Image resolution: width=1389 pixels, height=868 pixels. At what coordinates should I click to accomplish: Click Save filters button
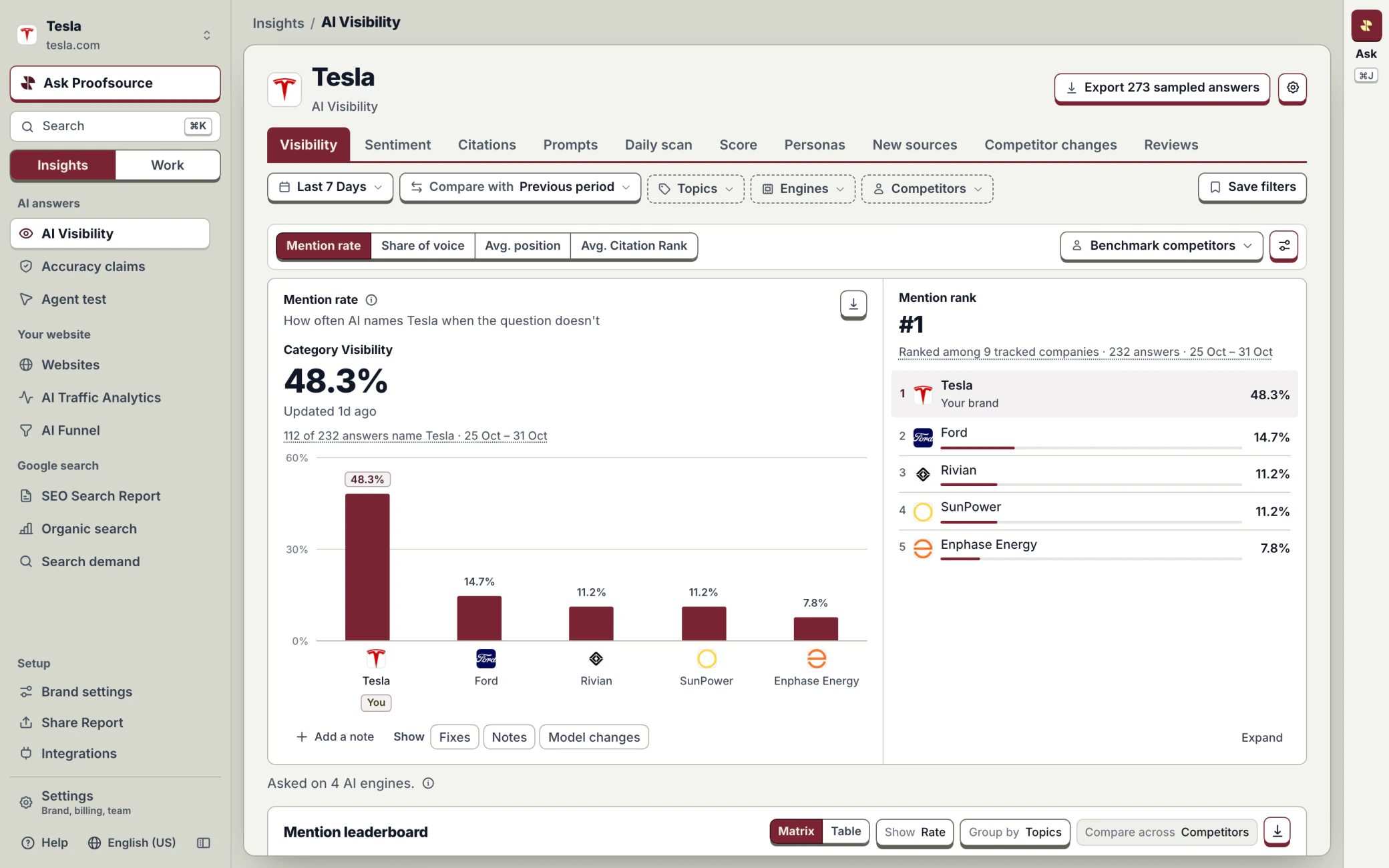[x=1252, y=187]
